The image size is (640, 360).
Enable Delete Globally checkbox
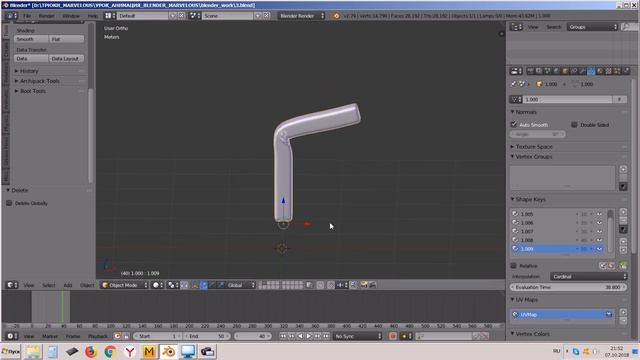[x=9, y=203]
